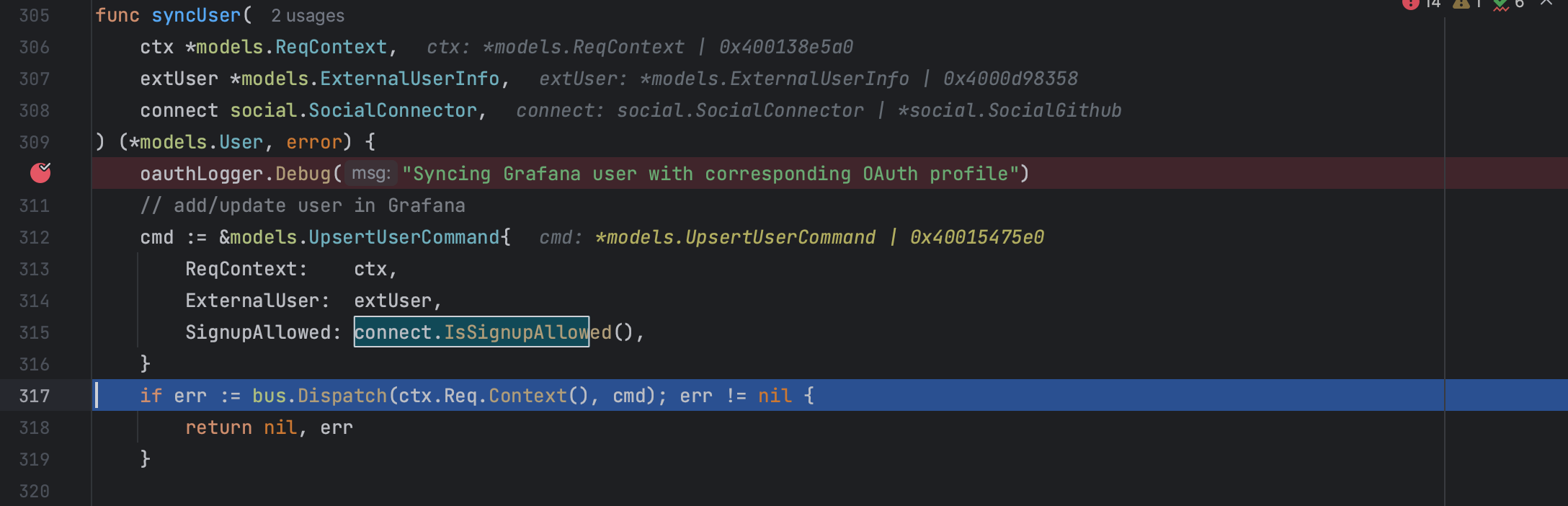The height and width of the screenshot is (506, 1568).
Task: Click the '2 usages' hint beside syncUser
Action: 308,16
